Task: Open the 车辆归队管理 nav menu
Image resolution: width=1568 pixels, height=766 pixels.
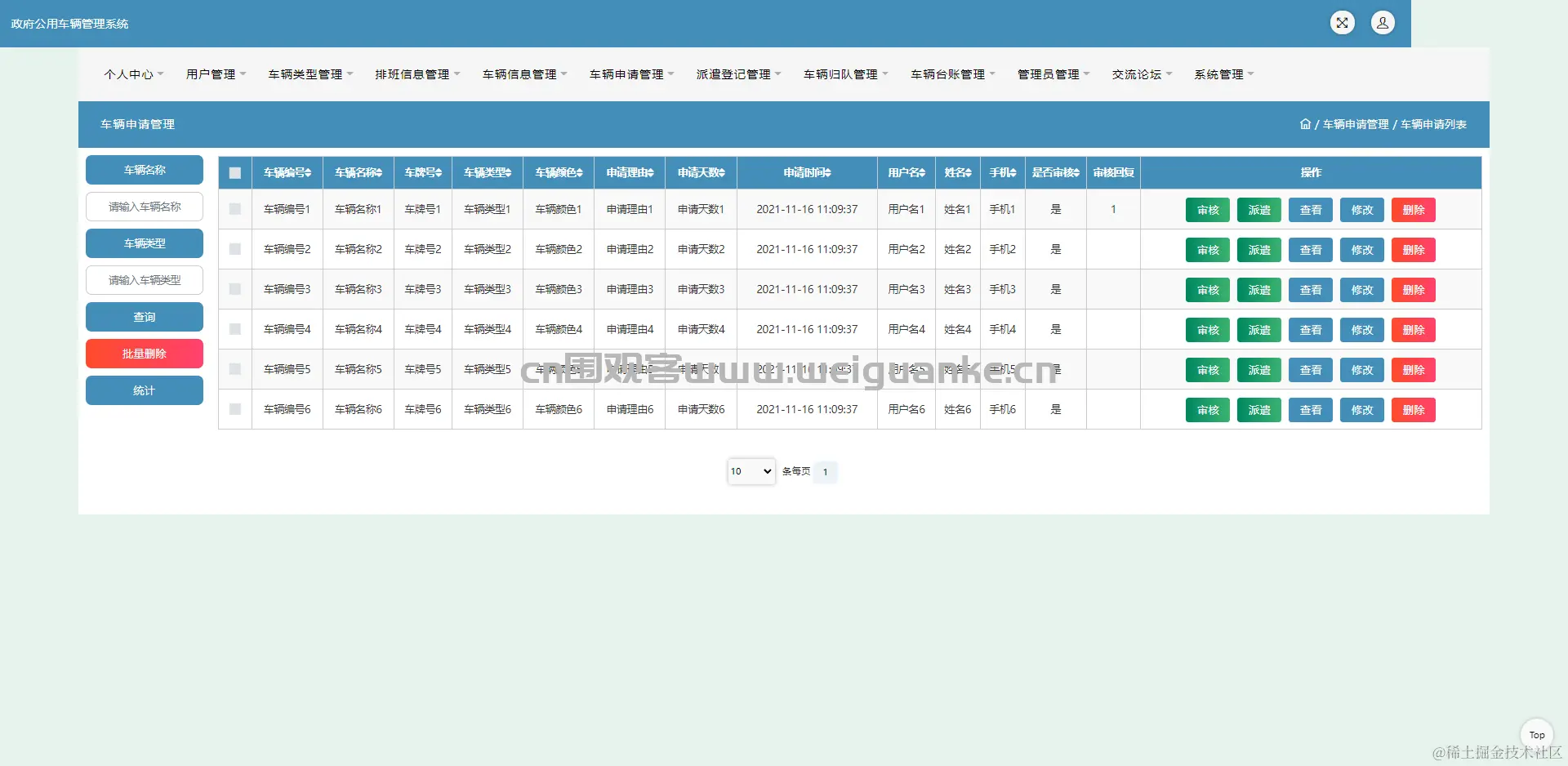Action: pyautogui.click(x=846, y=74)
